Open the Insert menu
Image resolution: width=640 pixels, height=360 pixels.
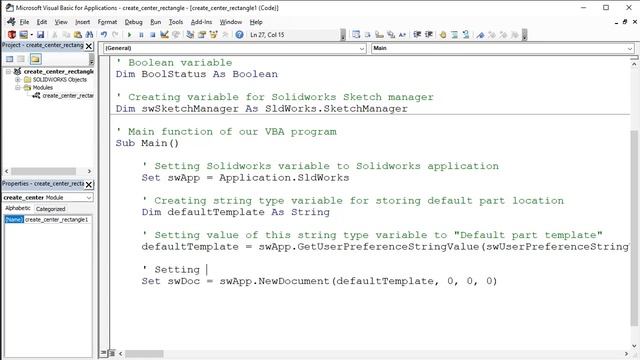(82, 22)
